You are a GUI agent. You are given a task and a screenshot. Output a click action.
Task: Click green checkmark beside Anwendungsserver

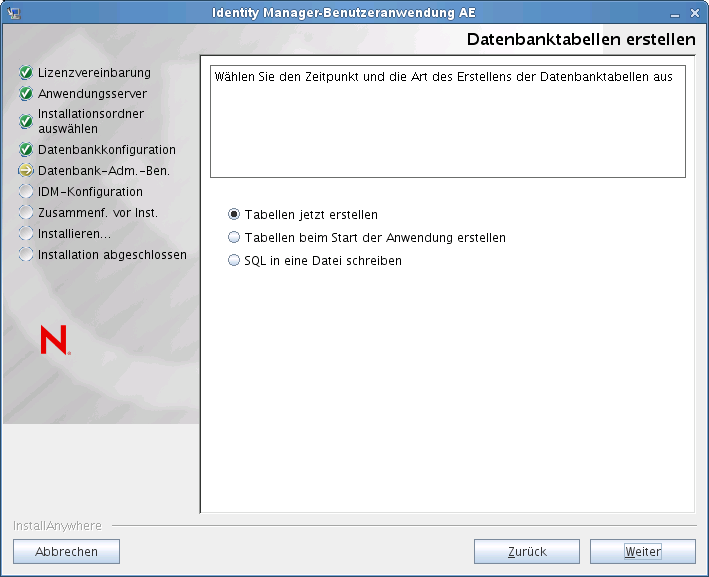(26, 94)
